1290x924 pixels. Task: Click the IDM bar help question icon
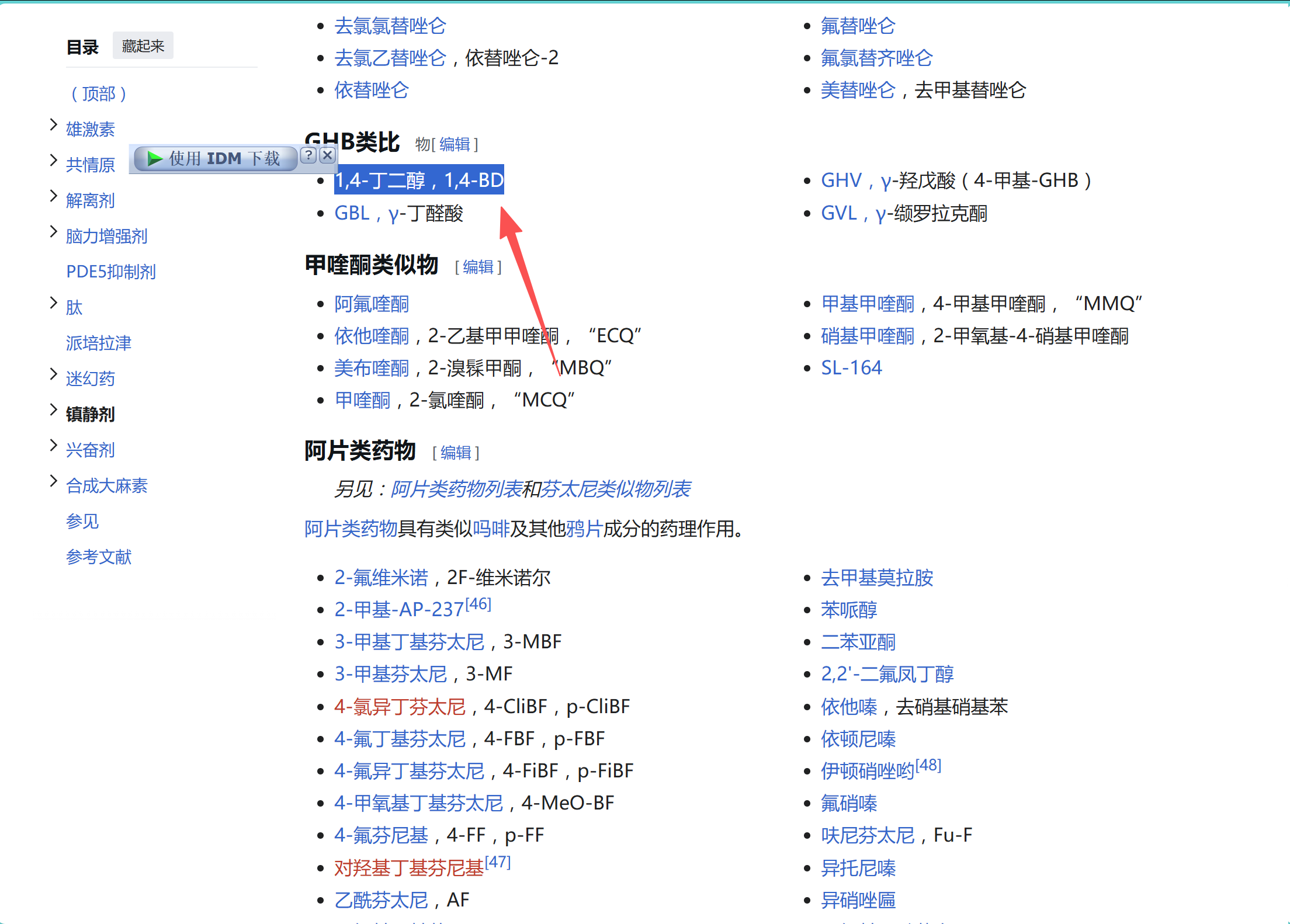tap(309, 155)
